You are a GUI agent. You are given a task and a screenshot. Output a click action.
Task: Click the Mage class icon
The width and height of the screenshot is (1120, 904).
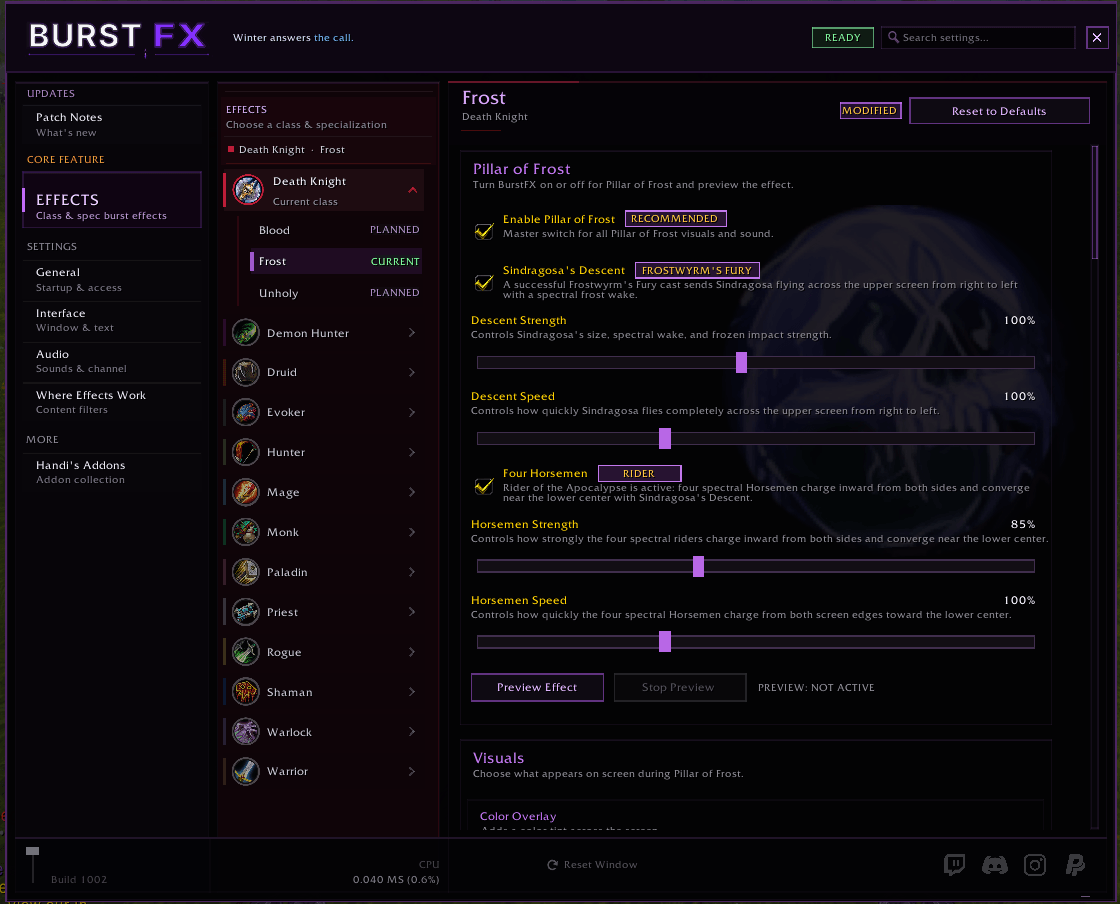(246, 492)
